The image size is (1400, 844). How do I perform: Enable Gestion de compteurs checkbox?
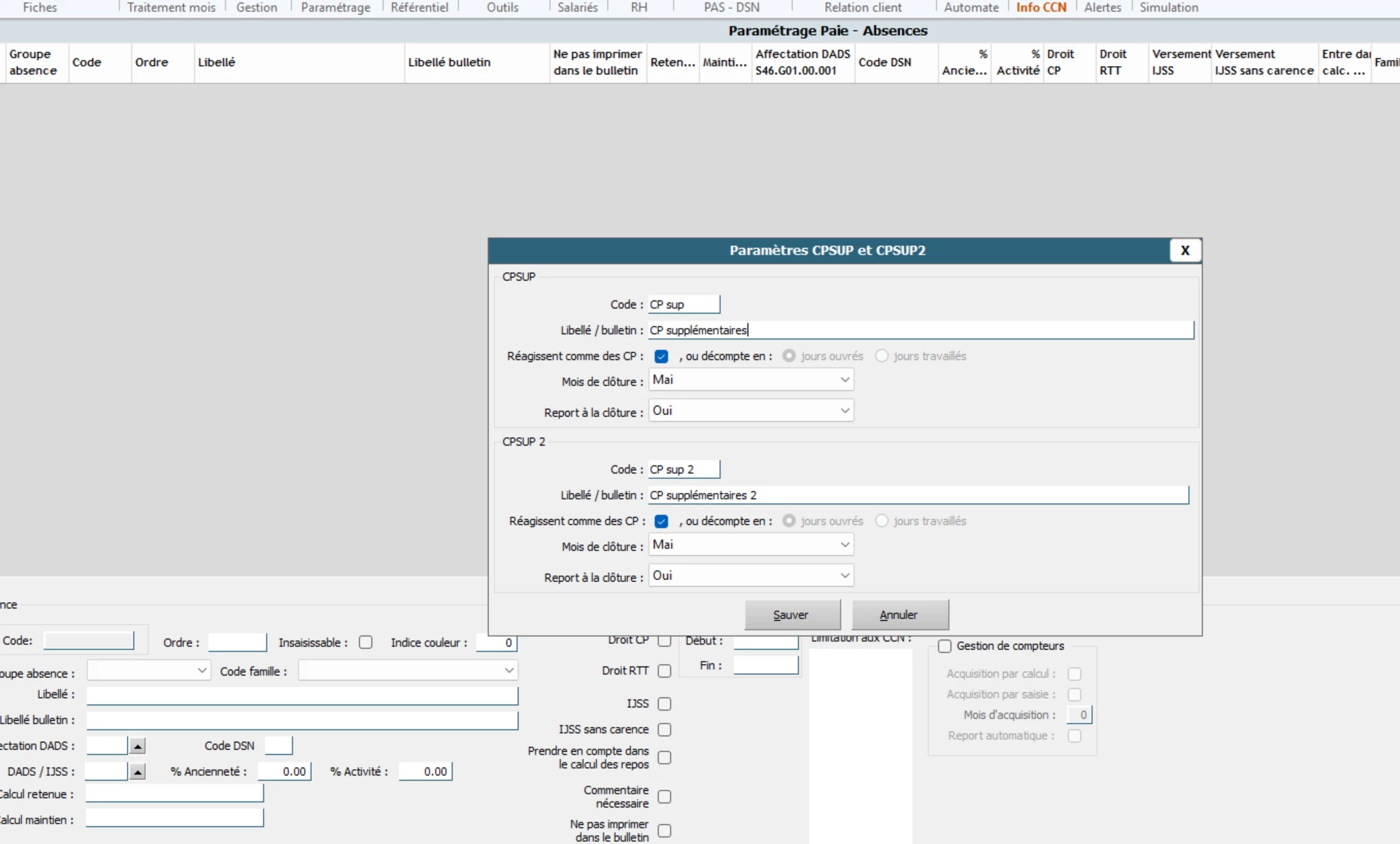point(945,646)
